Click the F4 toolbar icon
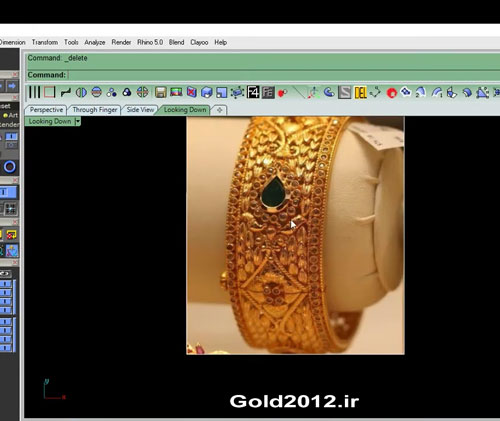This screenshot has width=500, height=421. click(253, 92)
